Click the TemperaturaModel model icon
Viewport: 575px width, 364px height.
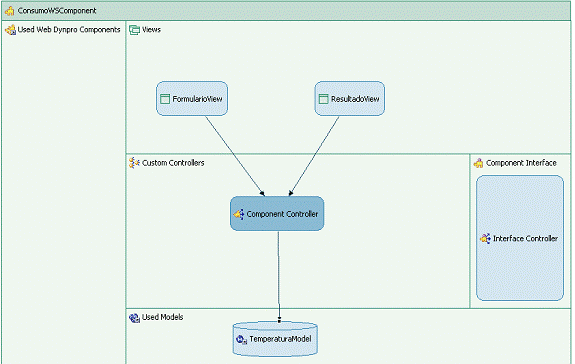pos(242,339)
